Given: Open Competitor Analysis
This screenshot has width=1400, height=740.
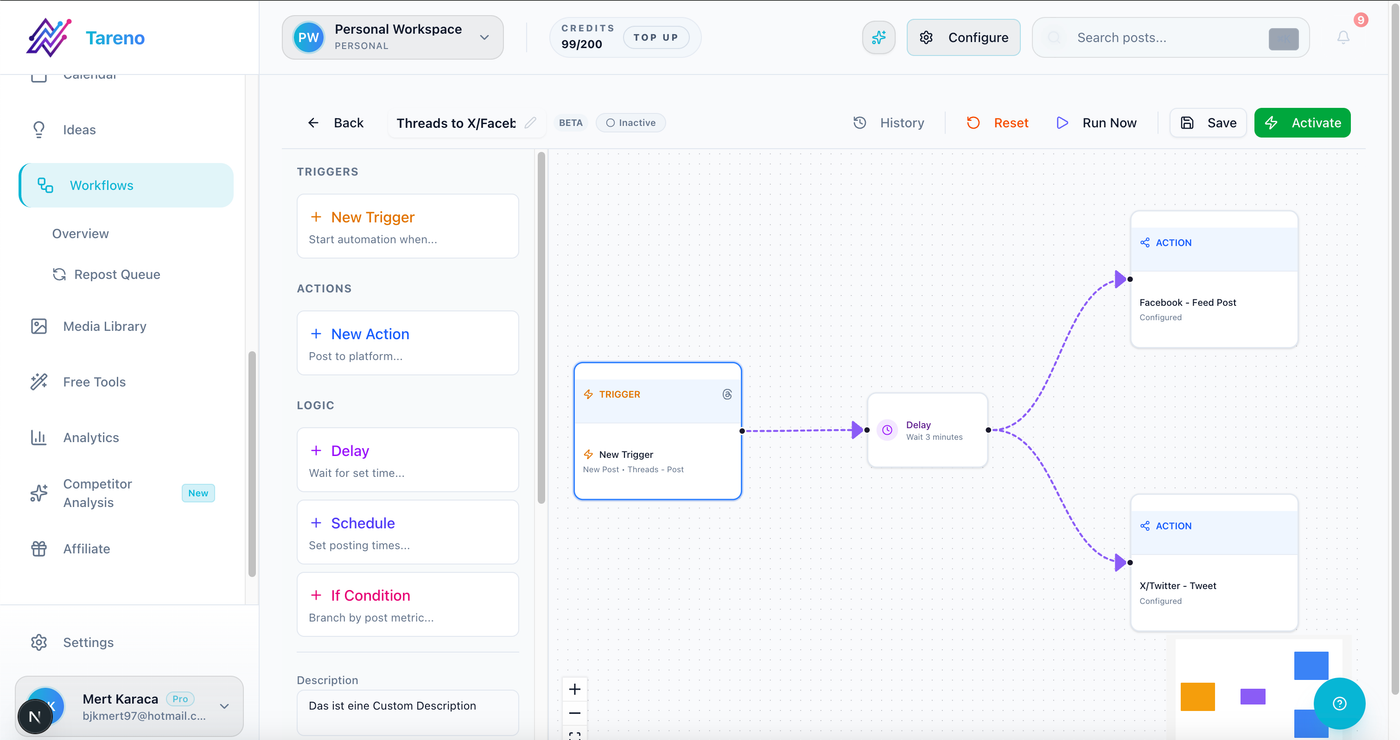Looking at the screenshot, I should [126, 493].
